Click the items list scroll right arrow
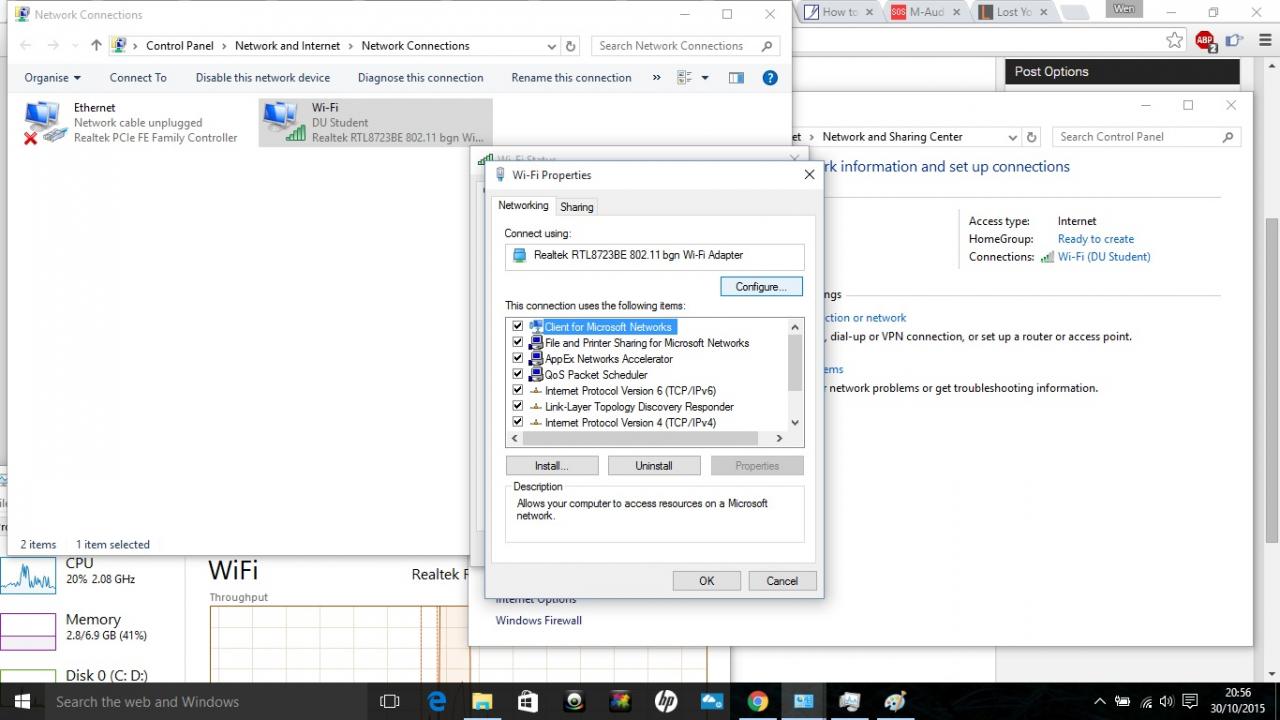Screen dimensions: 1280x720 pos(779,438)
